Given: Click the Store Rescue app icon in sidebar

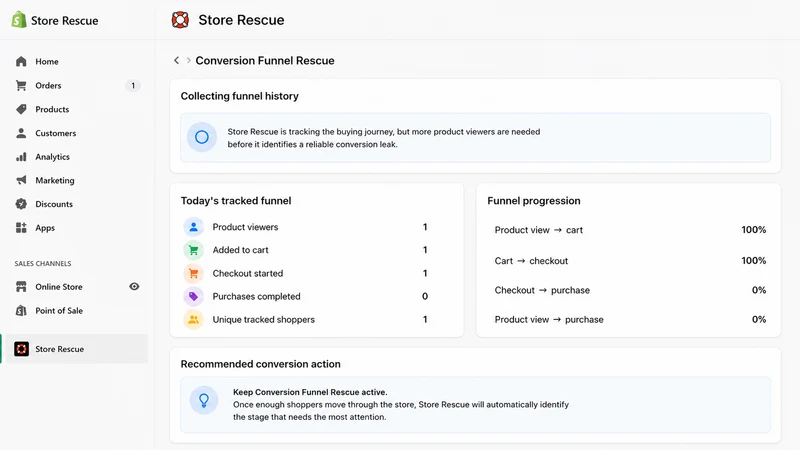Looking at the screenshot, I should click(x=21, y=349).
